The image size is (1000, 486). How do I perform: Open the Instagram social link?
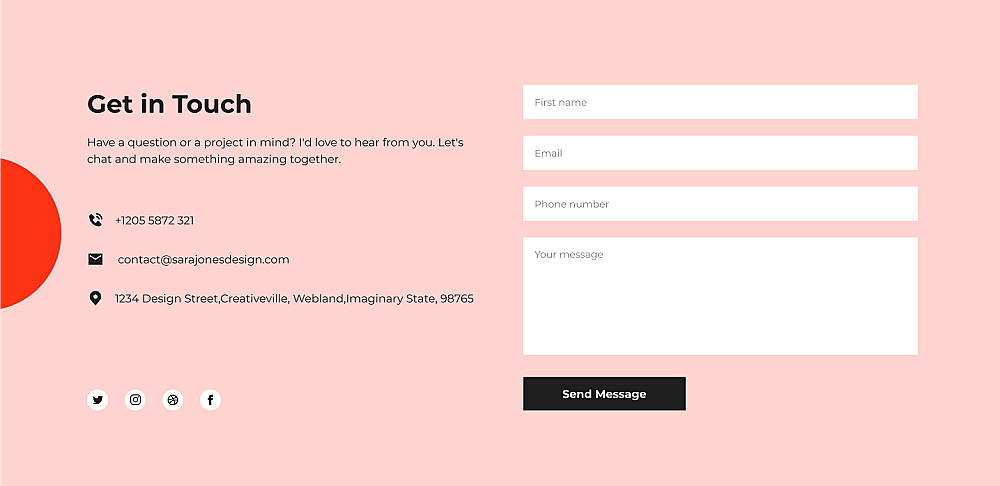click(135, 400)
